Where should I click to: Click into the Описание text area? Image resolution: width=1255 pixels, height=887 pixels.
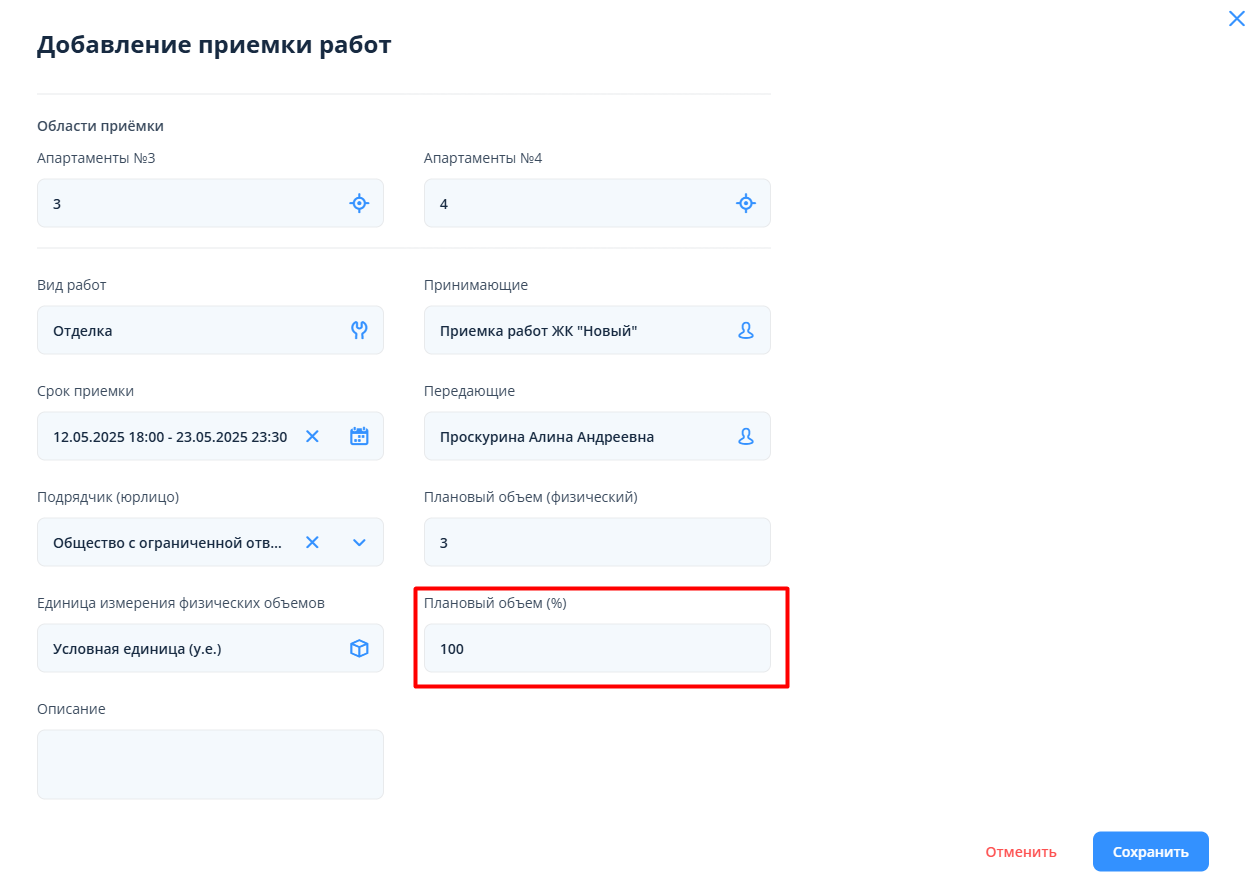click(210, 764)
